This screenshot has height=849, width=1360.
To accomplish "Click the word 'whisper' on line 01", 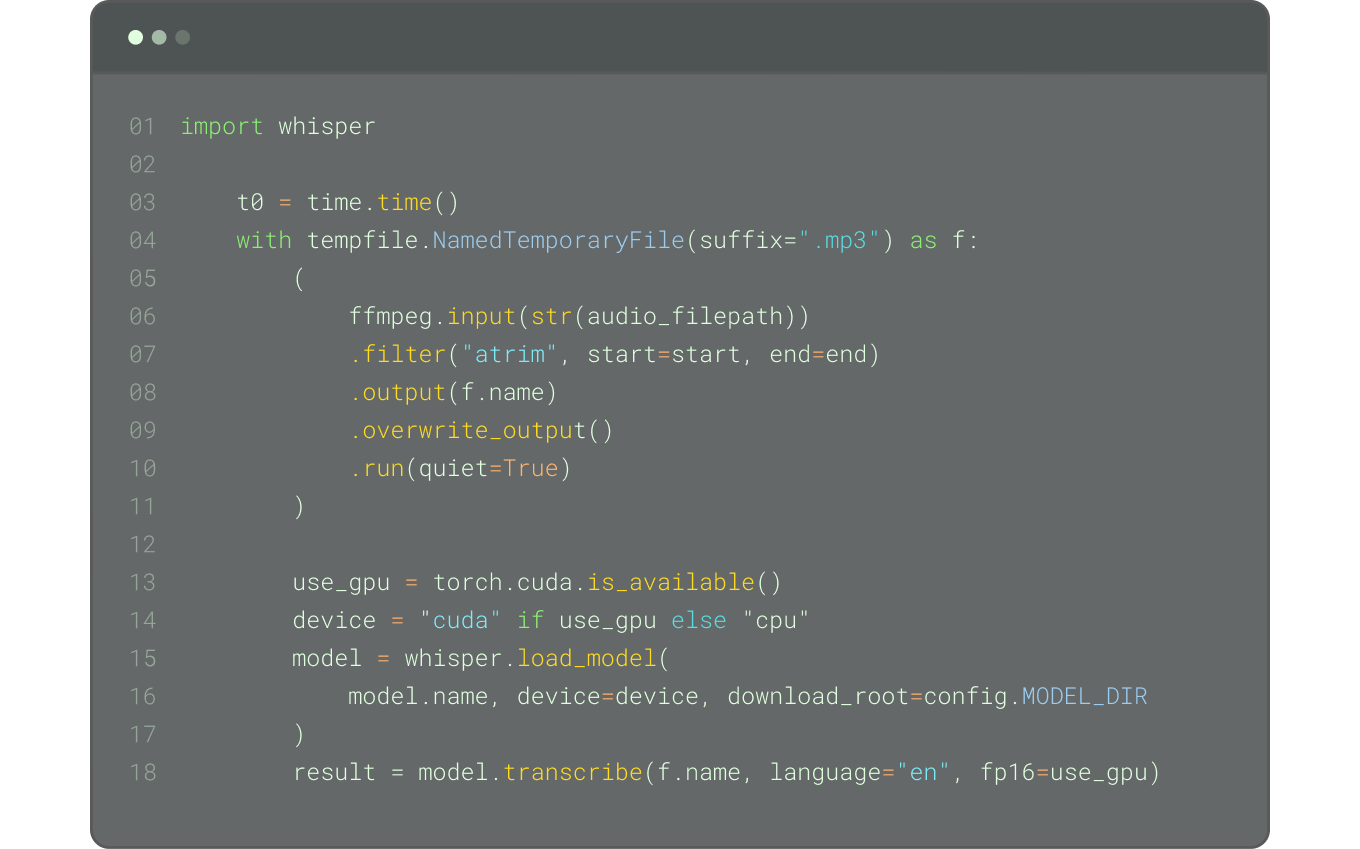I will [327, 127].
